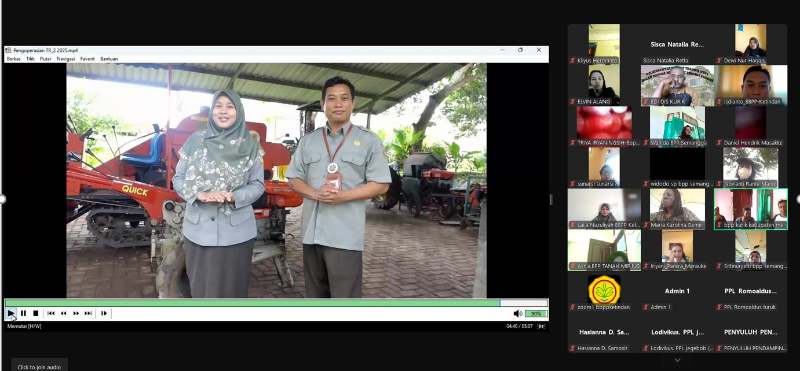Skip to previous file using the Previous icon
Screen dimensions: 800x371
(x=51, y=313)
